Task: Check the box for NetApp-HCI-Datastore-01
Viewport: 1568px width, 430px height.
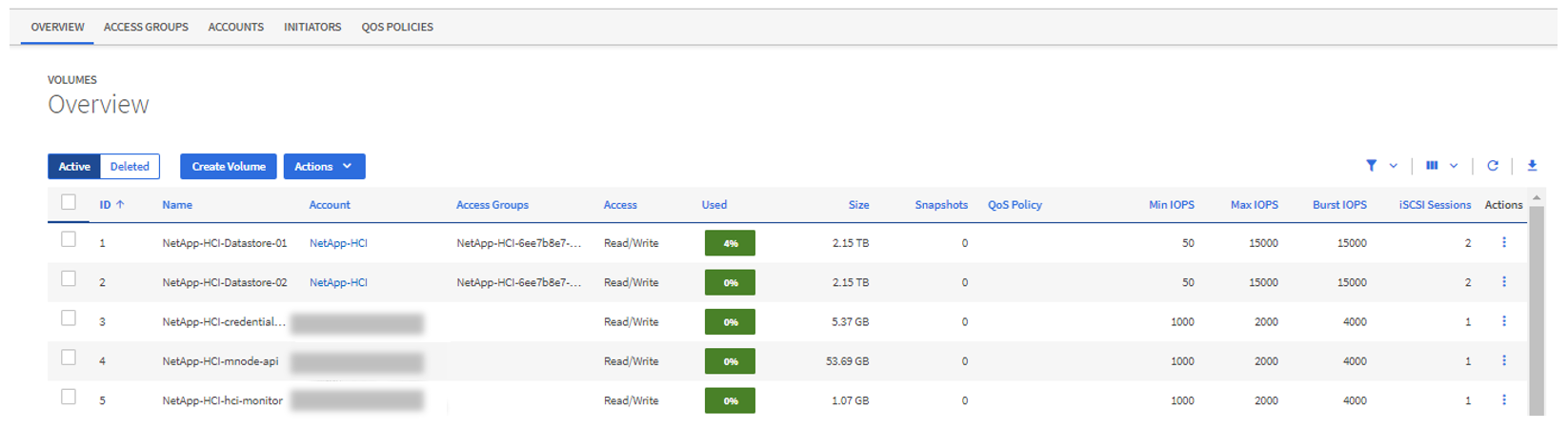Action: click(x=69, y=240)
